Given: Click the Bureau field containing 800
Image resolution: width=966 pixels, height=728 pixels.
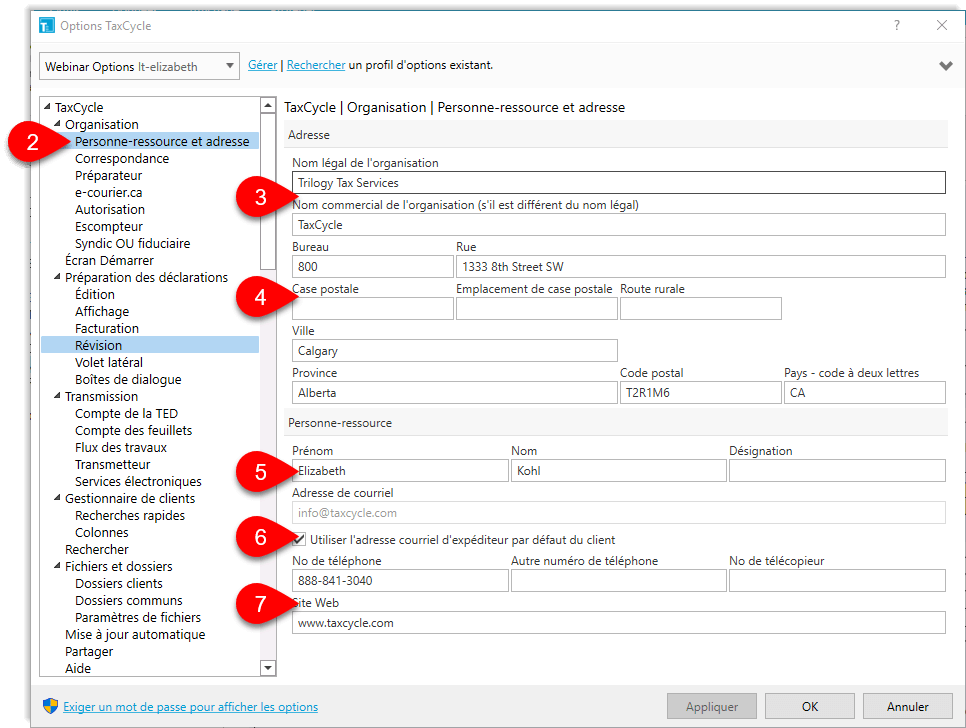Looking at the screenshot, I should (373, 267).
